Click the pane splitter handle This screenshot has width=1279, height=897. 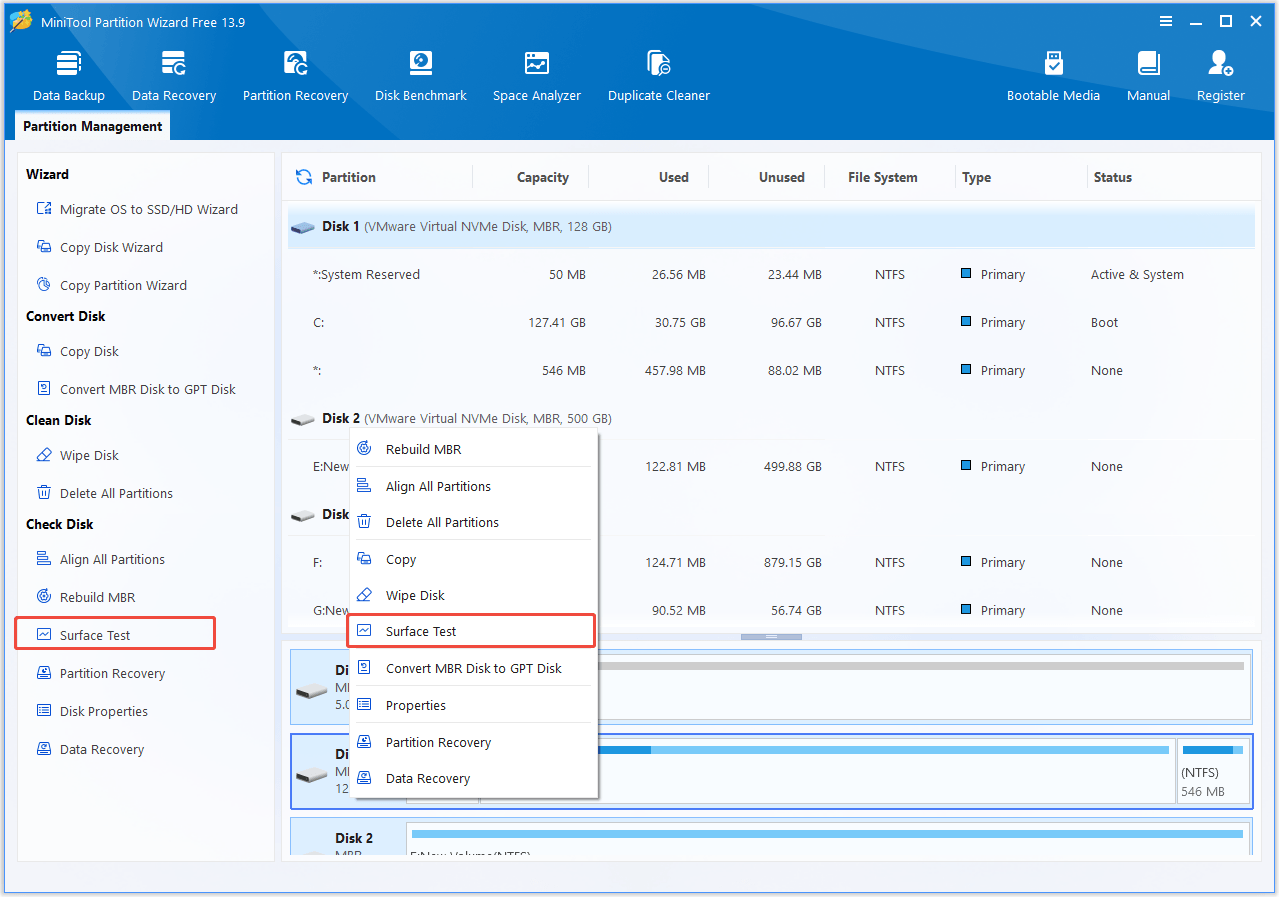(x=771, y=637)
